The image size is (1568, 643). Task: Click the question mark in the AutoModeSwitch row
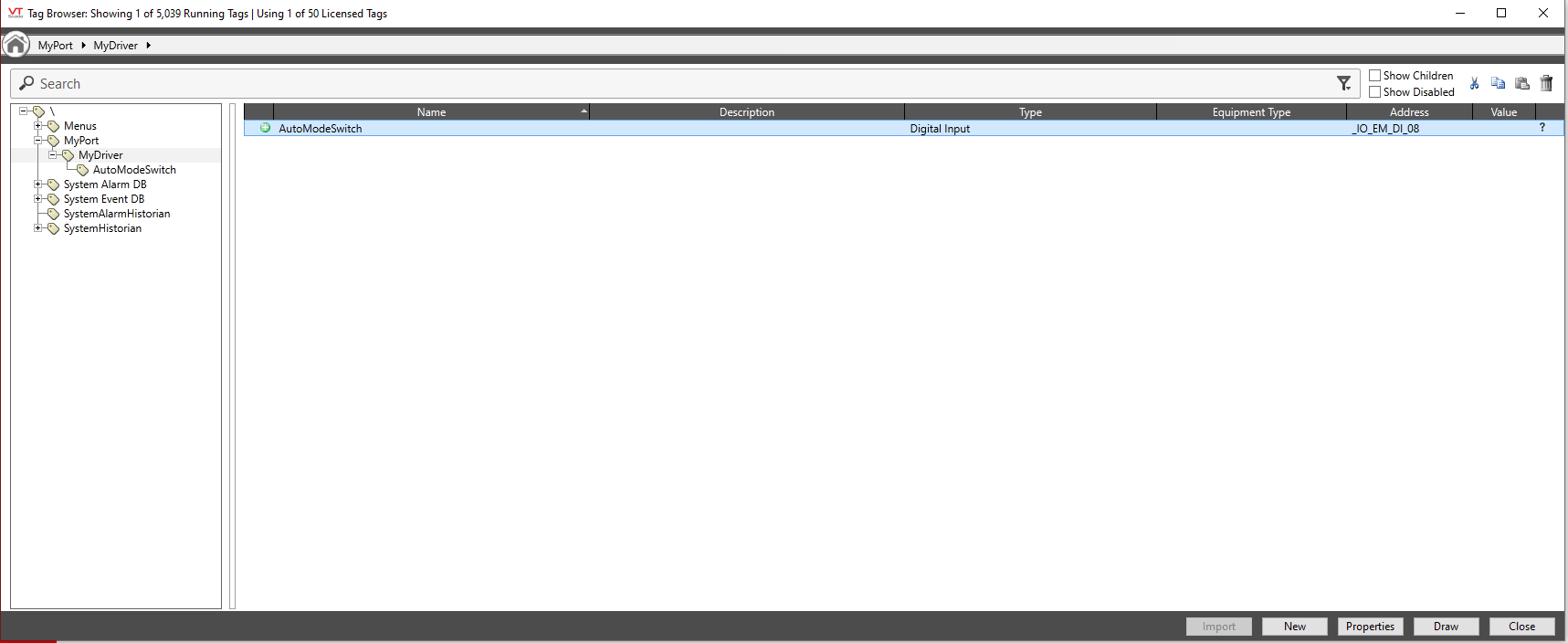click(1542, 128)
